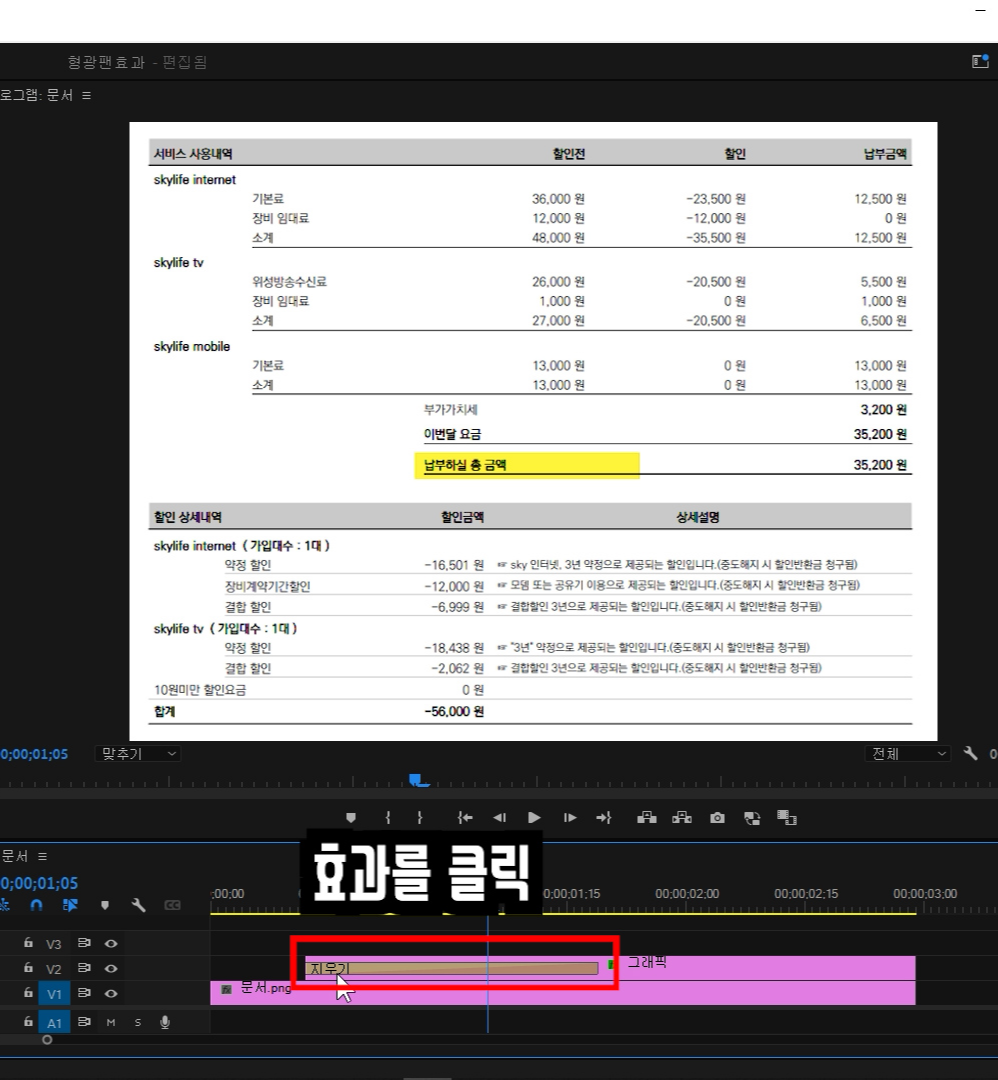
Task: Select the 문서.png clip on V1
Action: coord(563,993)
